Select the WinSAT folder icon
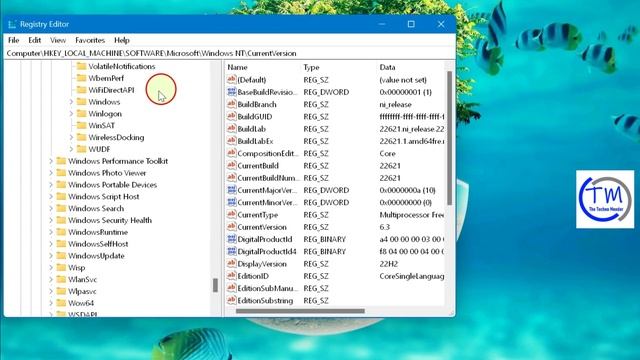 coord(81,125)
